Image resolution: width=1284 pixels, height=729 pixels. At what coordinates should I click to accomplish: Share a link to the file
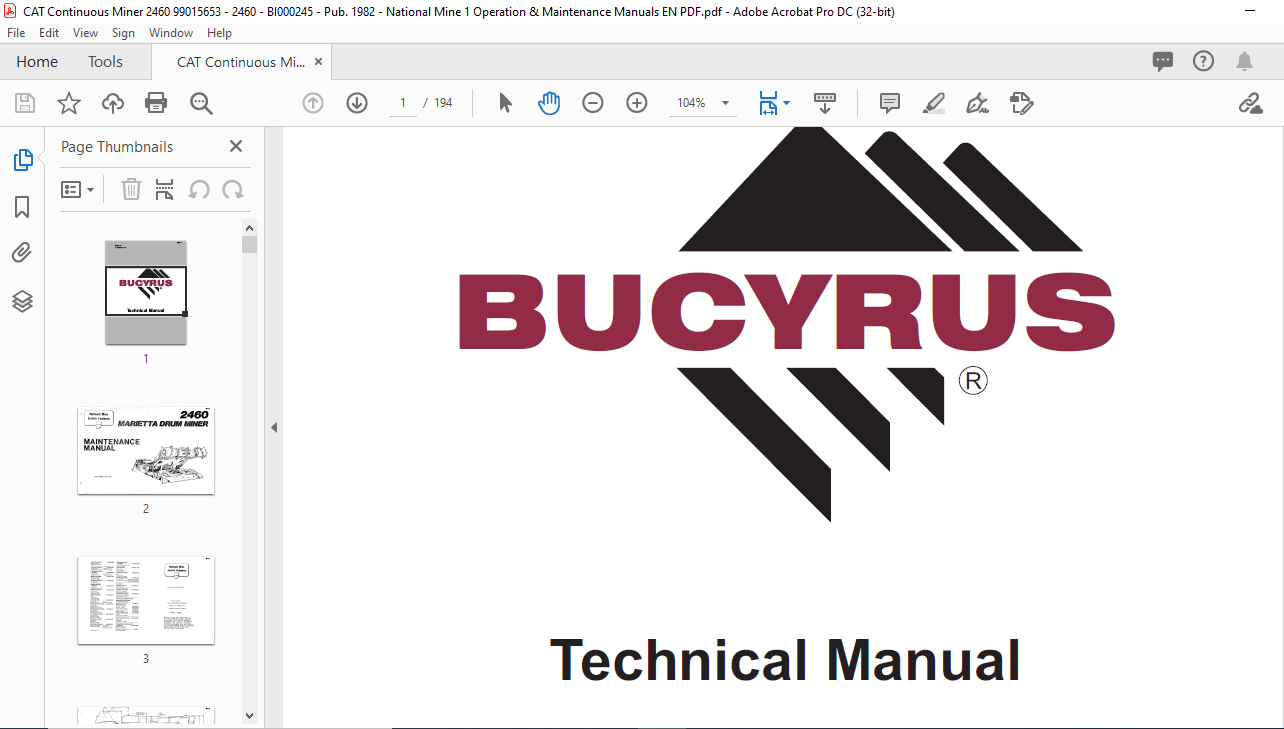tap(1250, 103)
